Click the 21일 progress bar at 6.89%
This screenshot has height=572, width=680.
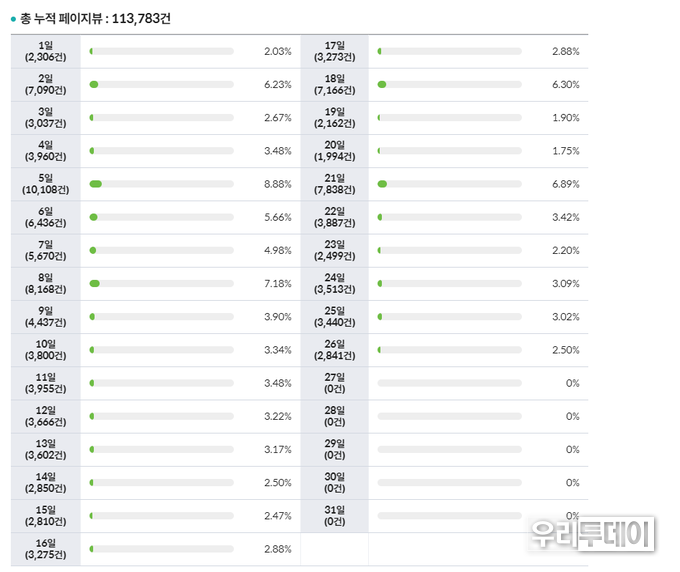point(449,184)
